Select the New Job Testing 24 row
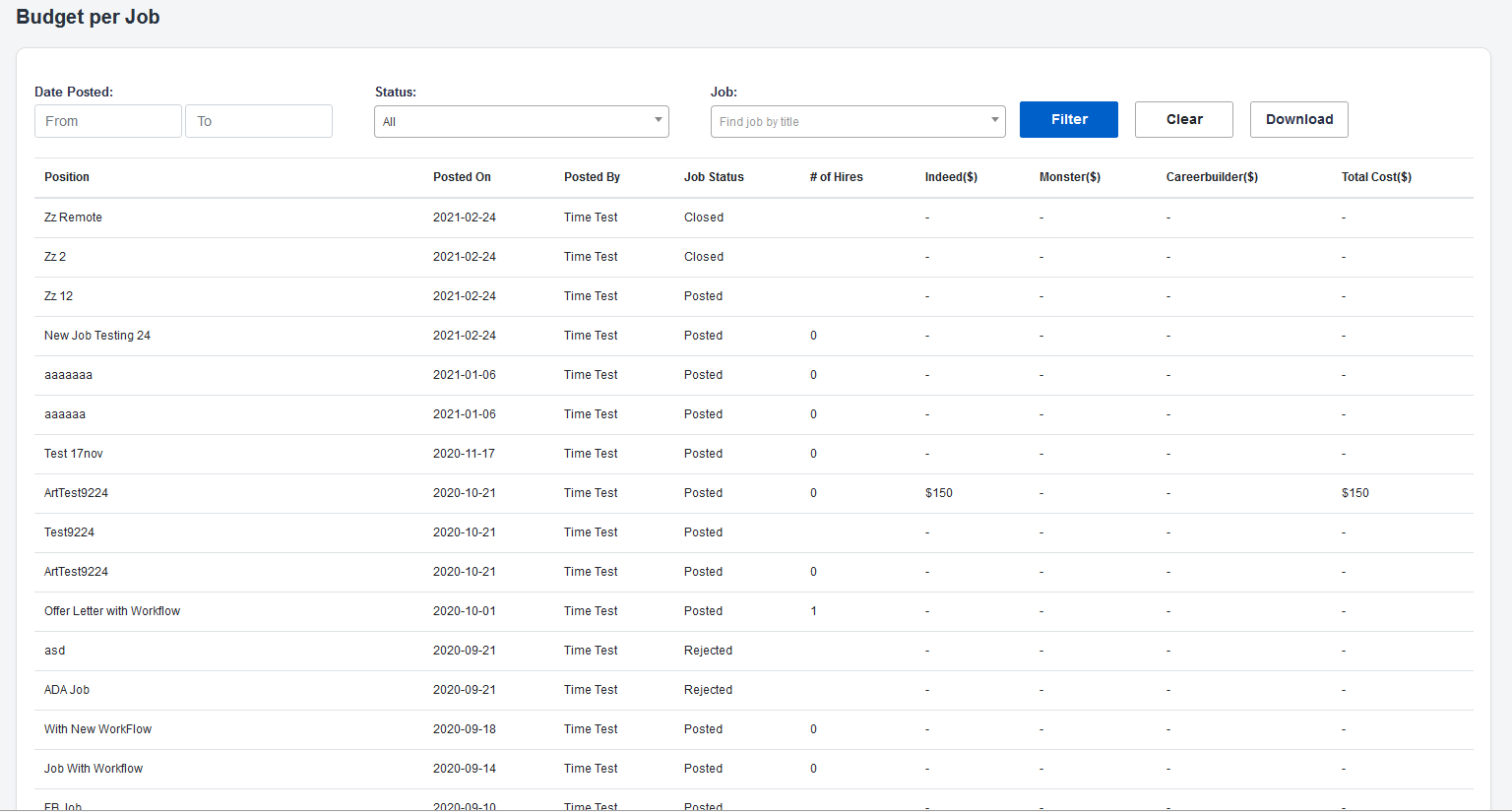 [x=97, y=336]
